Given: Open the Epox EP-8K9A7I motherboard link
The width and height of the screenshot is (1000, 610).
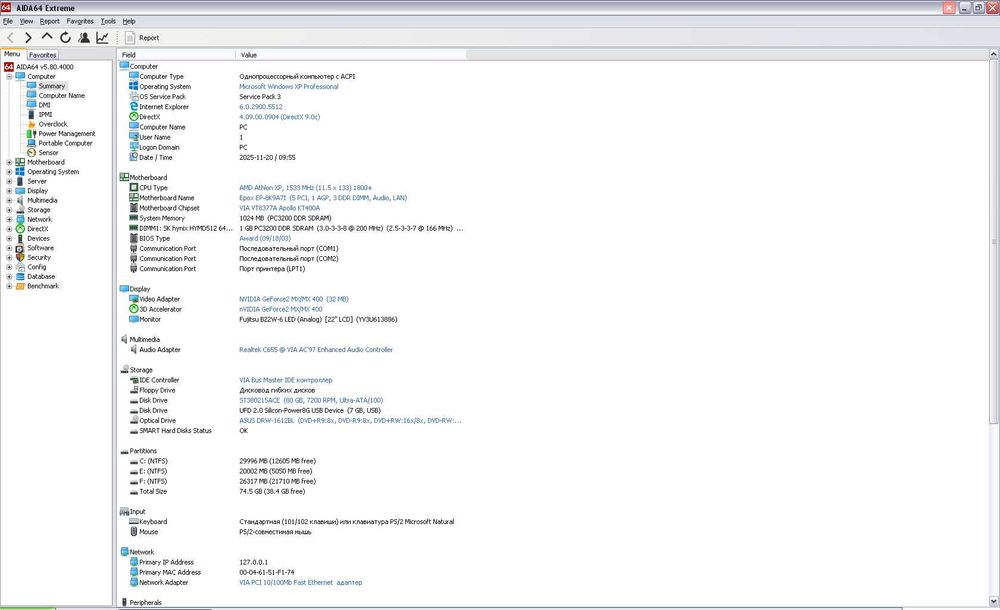Looking at the screenshot, I should pos(323,198).
